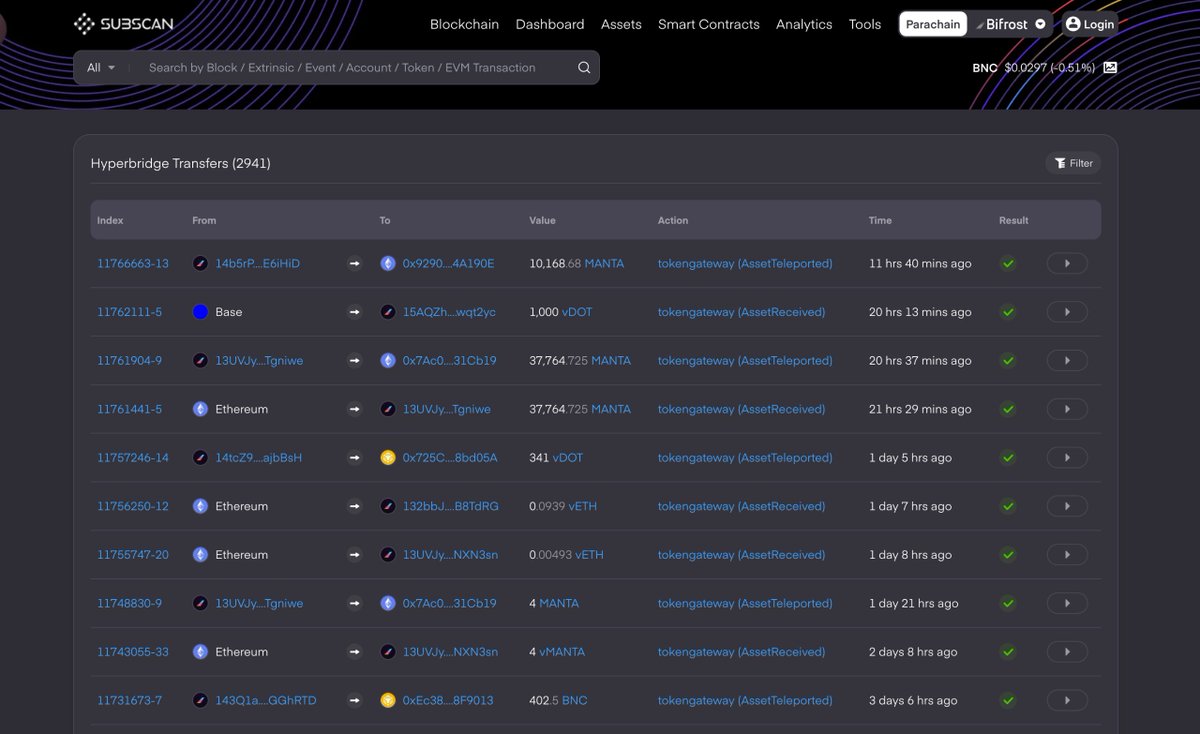Screen dimensions: 1200x734
Task: Click the vMANTA token link
Action: tap(562, 652)
